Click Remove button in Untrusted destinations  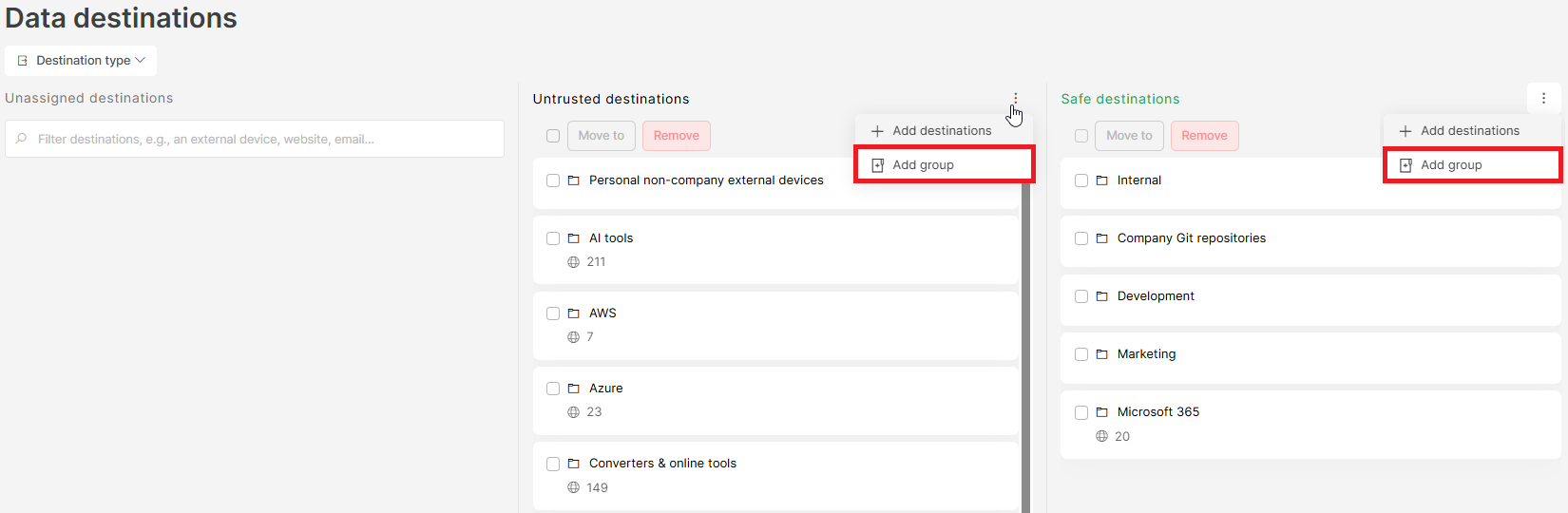[677, 136]
